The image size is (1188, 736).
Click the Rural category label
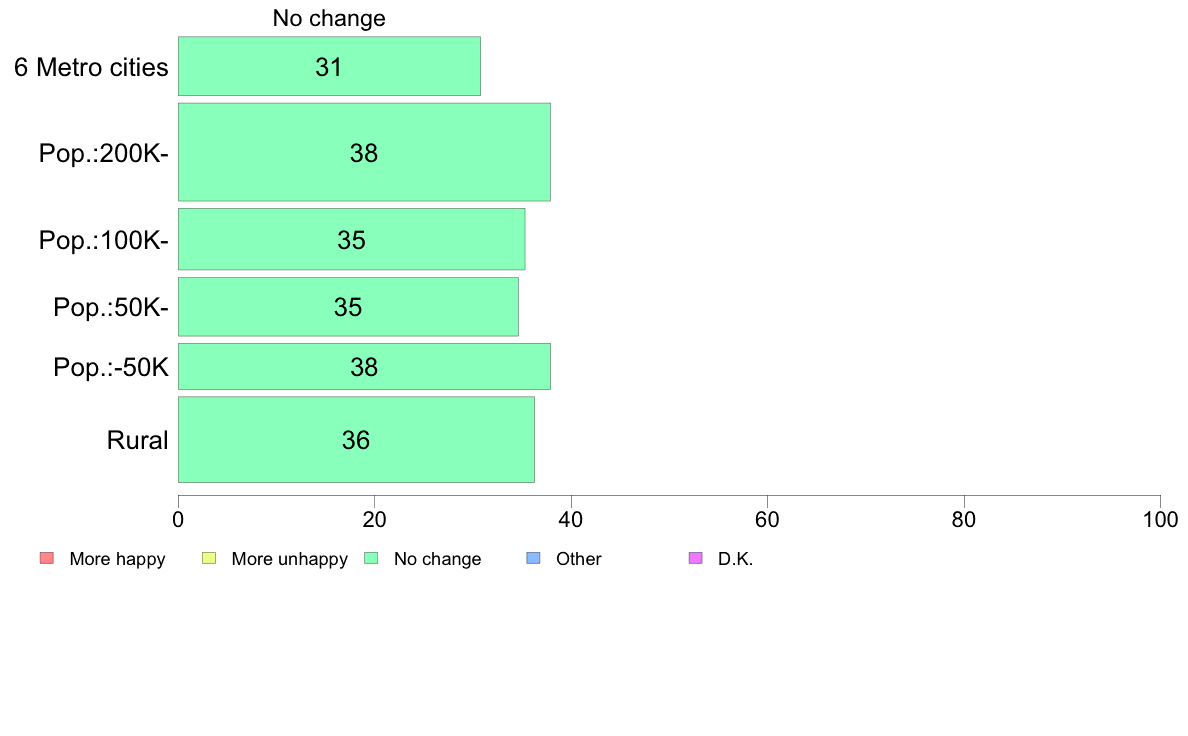(137, 440)
